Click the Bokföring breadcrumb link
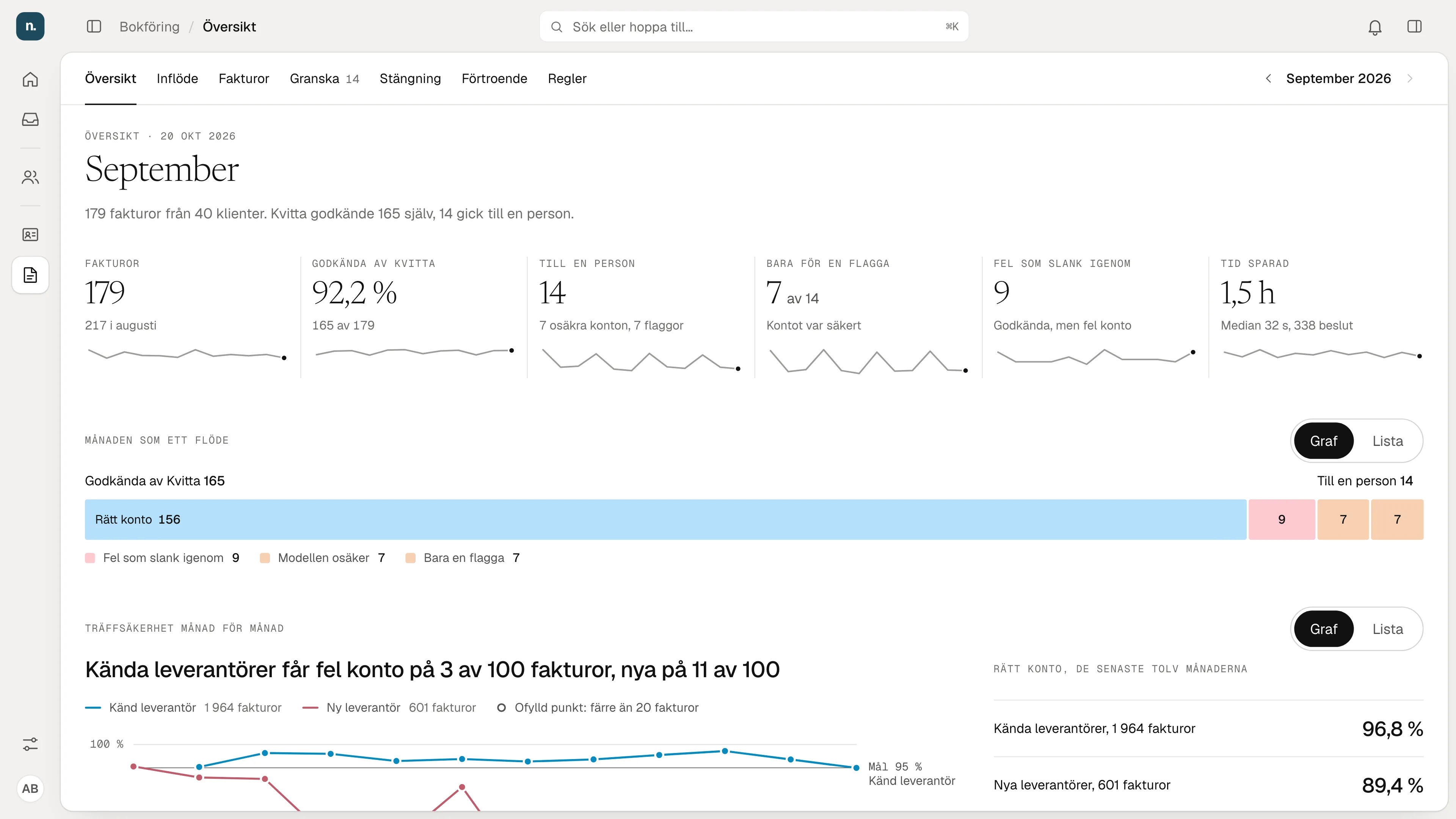1456x819 pixels. [x=149, y=27]
